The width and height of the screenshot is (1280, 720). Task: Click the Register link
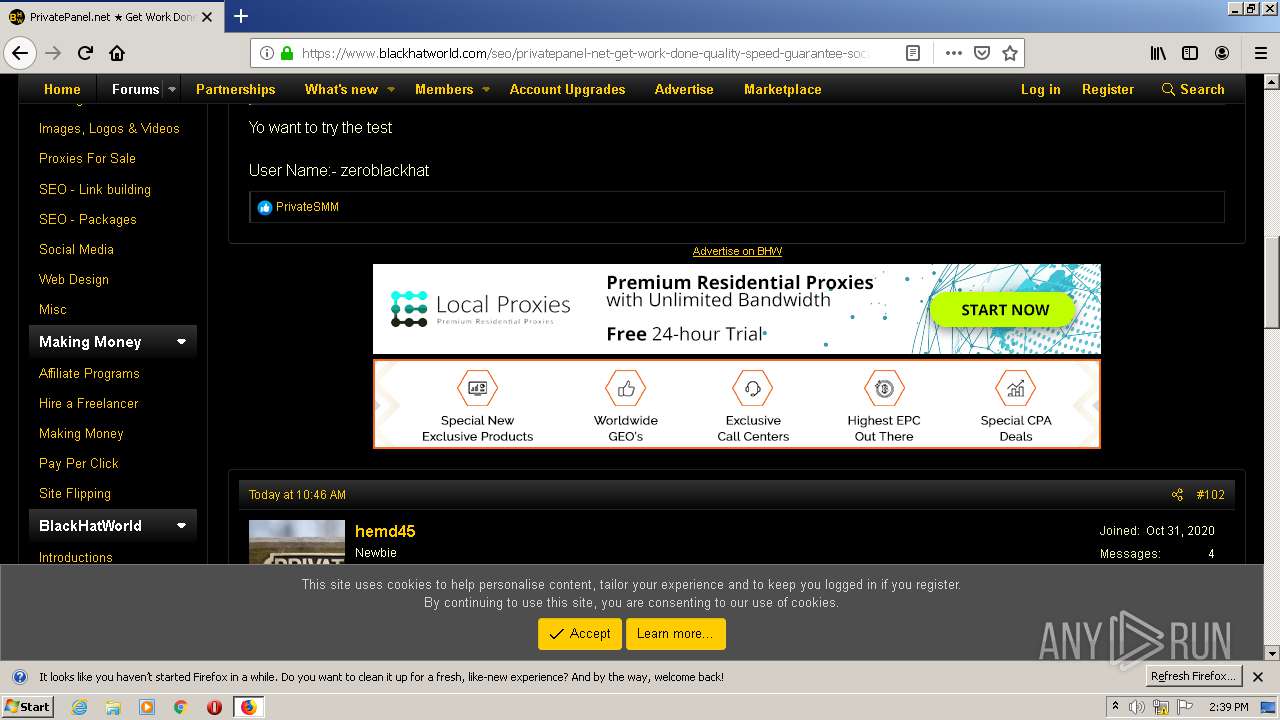(1108, 89)
